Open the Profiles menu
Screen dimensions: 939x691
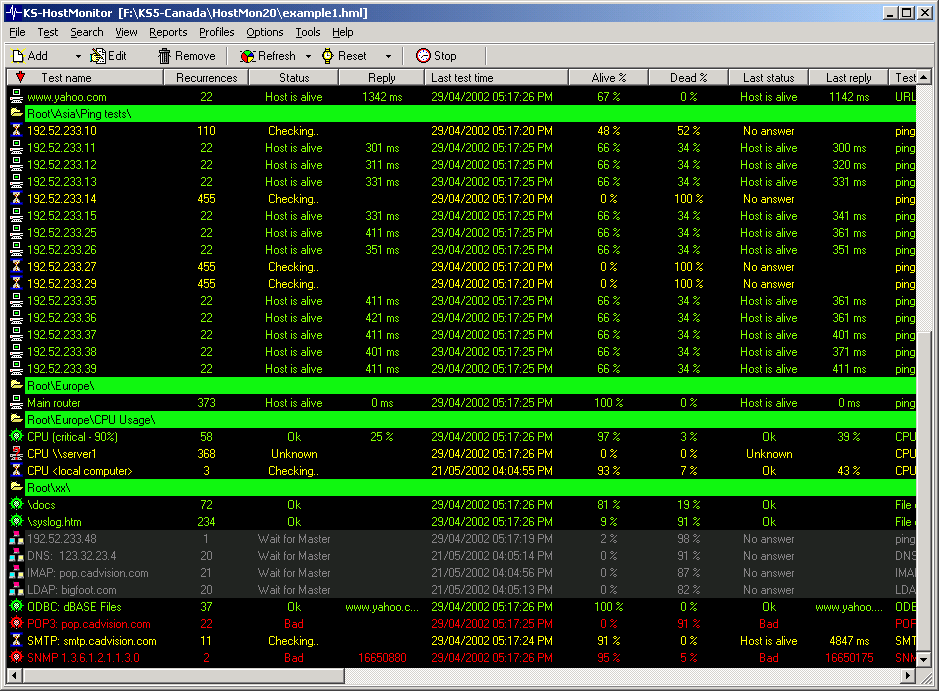click(x=216, y=32)
